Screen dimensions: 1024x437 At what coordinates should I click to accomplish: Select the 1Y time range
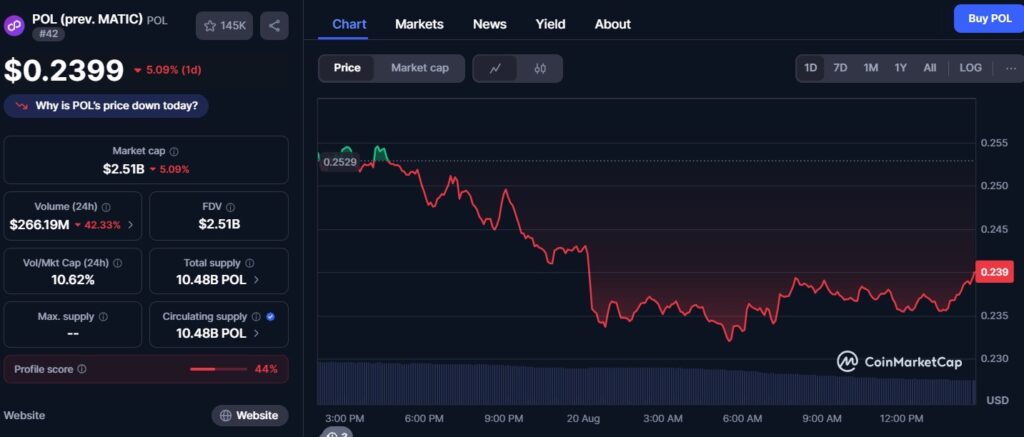[x=901, y=68]
